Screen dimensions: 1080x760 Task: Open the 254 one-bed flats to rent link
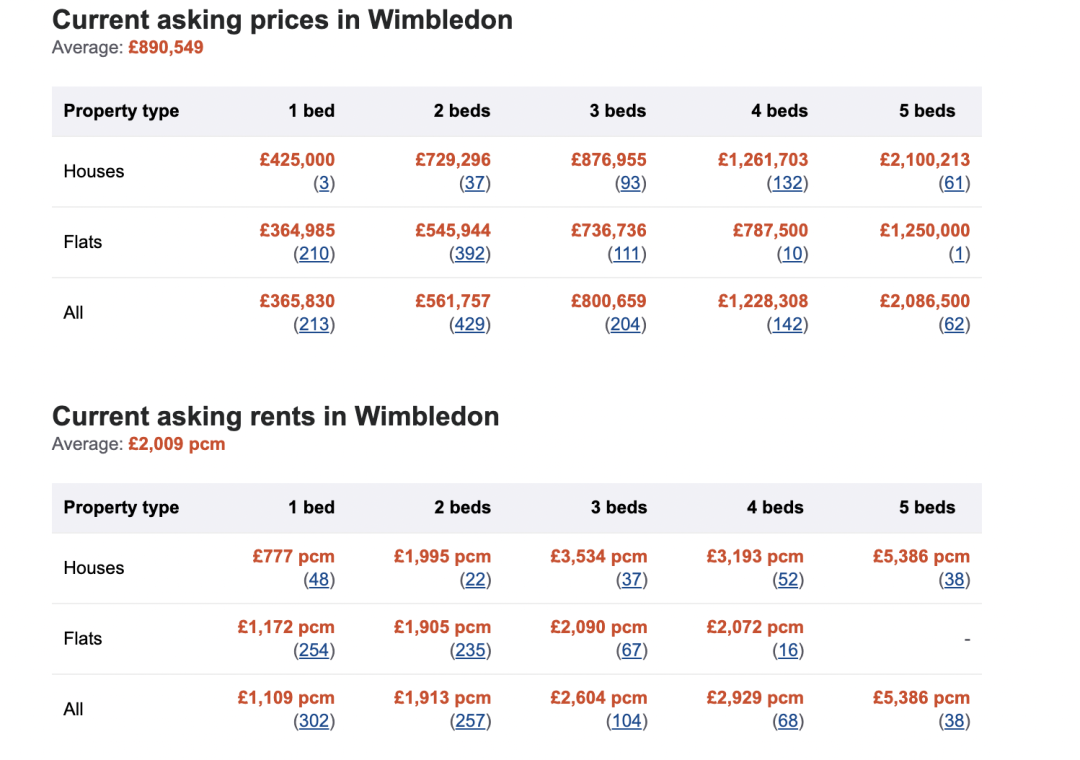(x=314, y=651)
